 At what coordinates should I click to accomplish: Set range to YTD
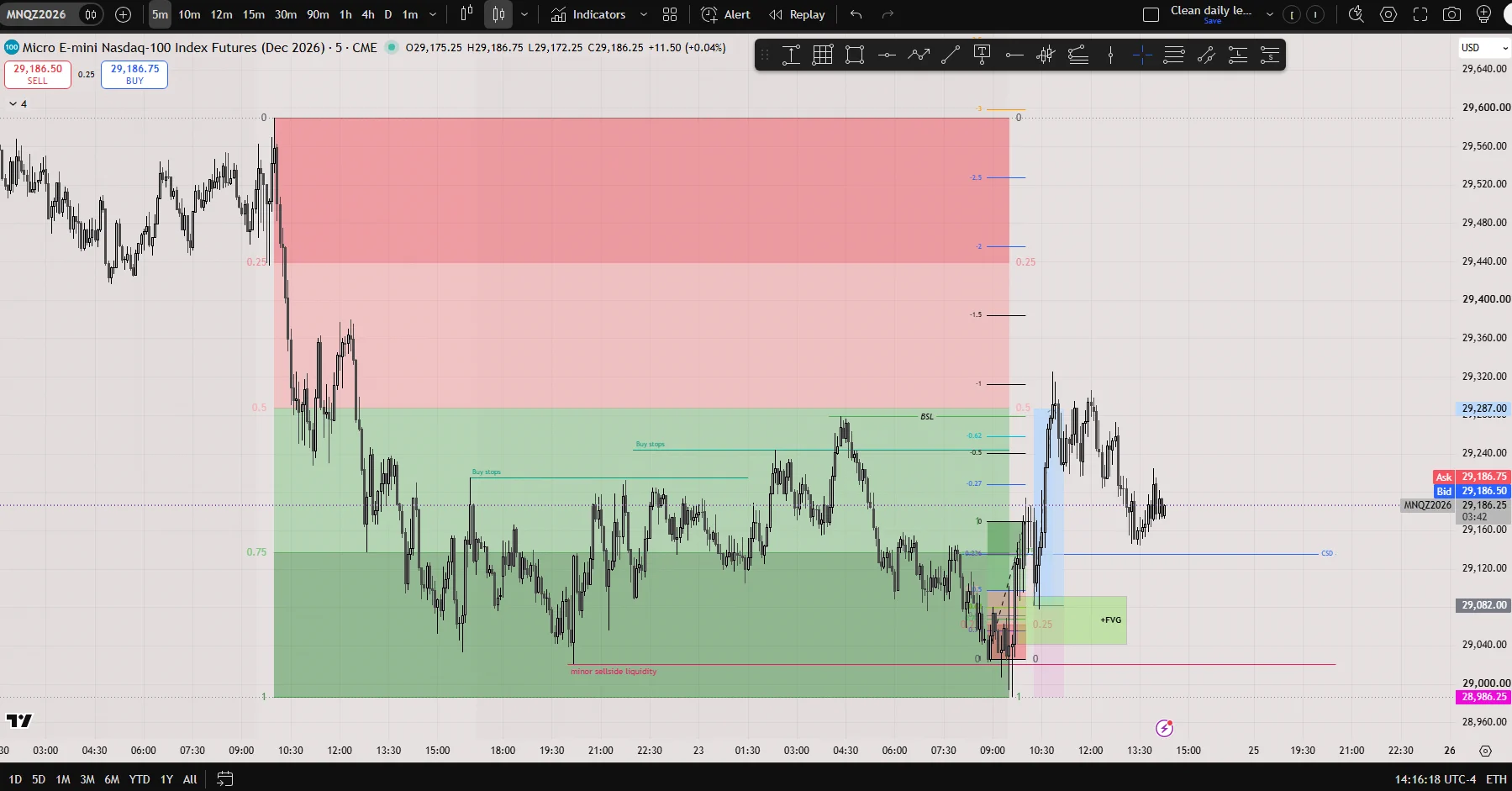tap(140, 779)
